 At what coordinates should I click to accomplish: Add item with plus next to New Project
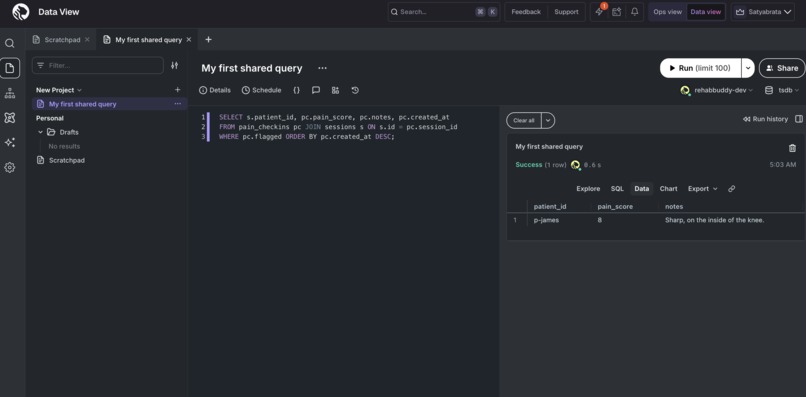tap(177, 89)
